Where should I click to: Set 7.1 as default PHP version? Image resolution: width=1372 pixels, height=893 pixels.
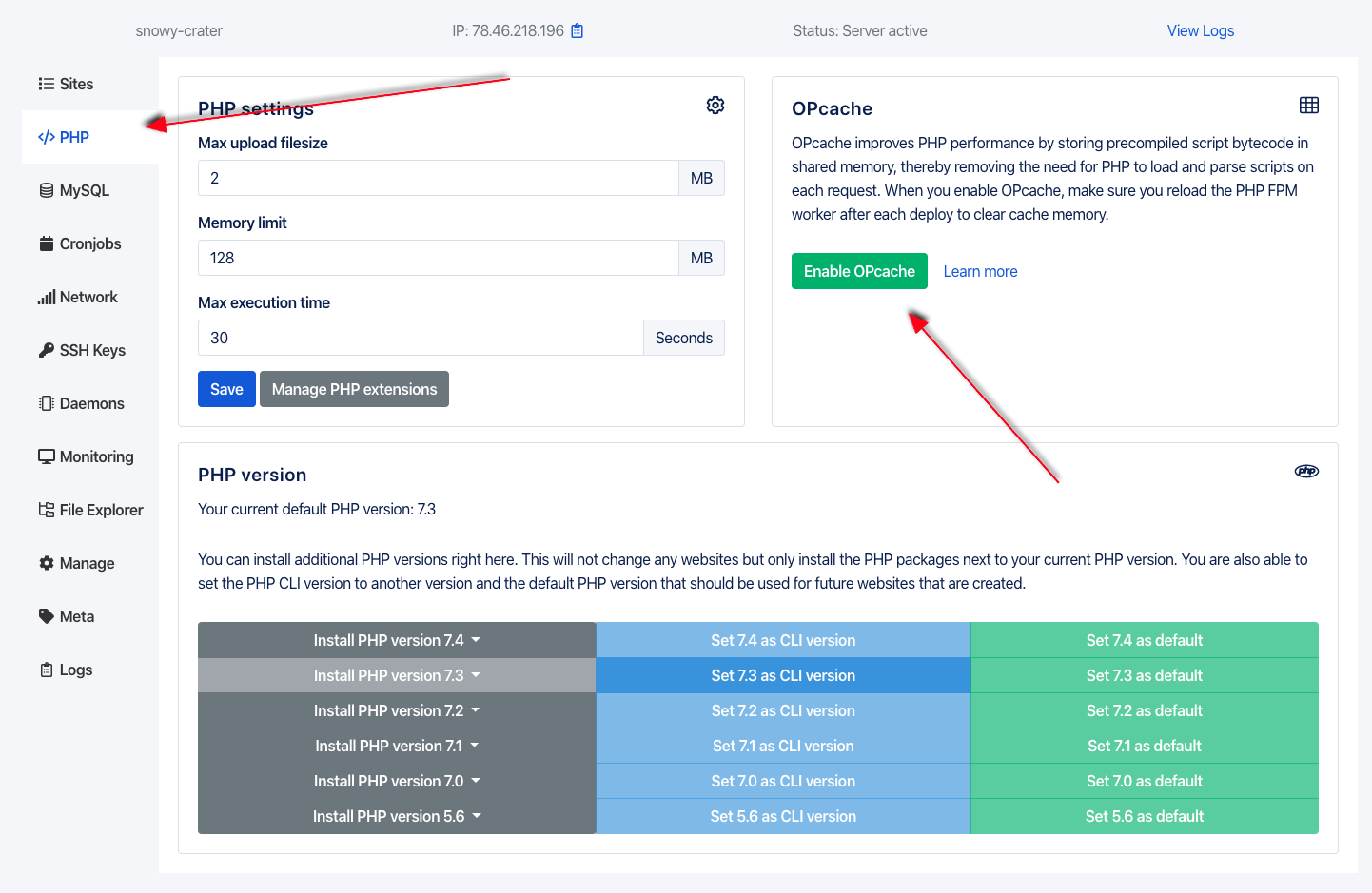tap(1145, 746)
